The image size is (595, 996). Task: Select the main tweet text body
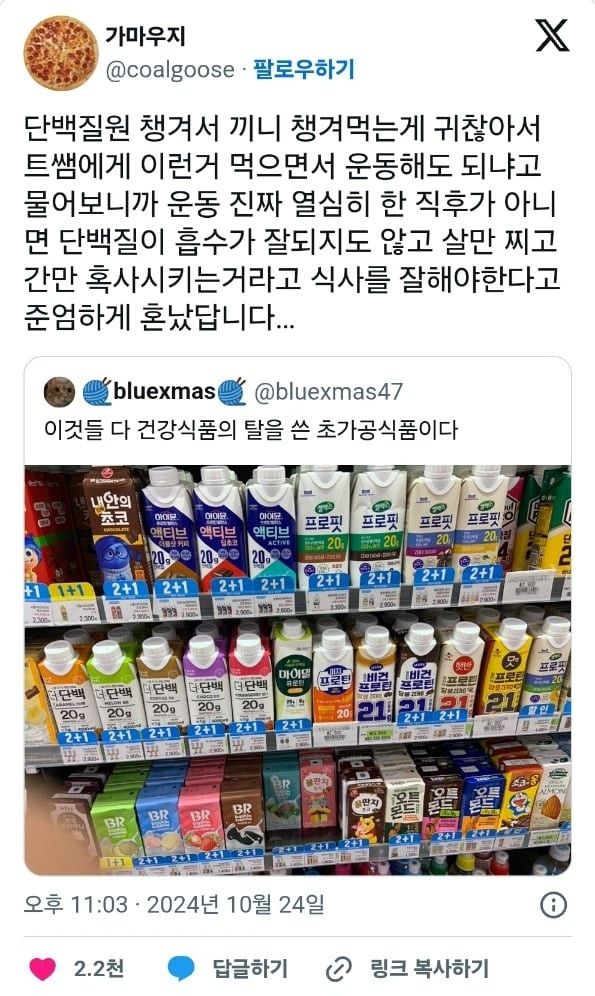[x=292, y=222]
